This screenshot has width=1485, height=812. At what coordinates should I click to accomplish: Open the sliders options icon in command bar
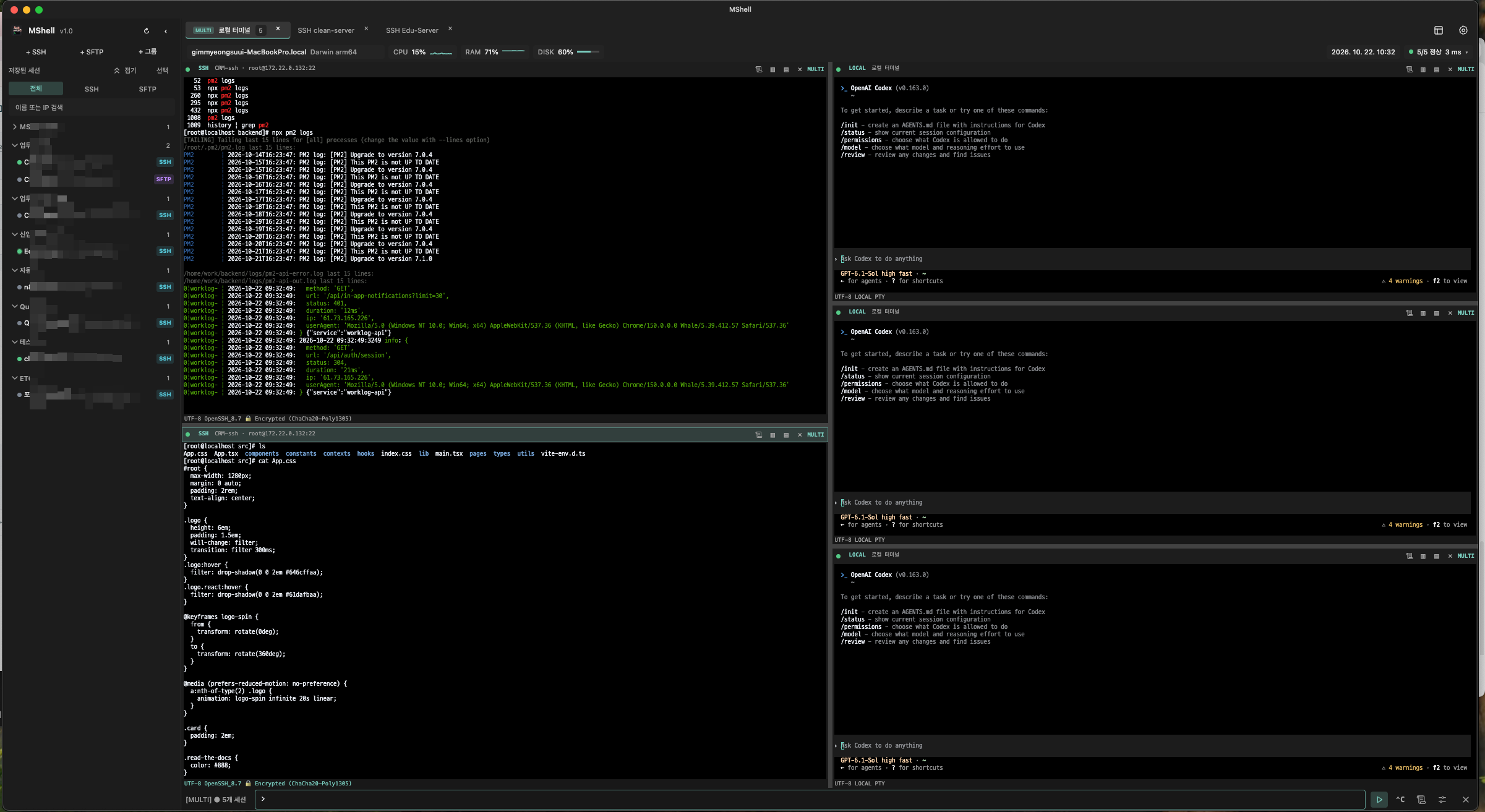point(1442,800)
